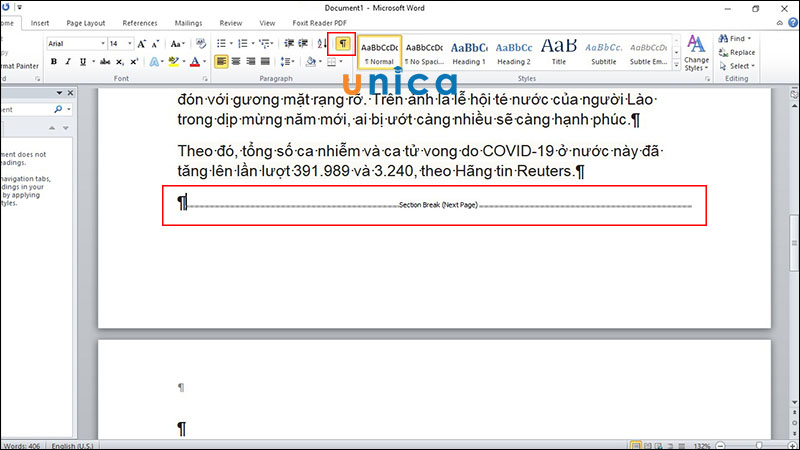Image resolution: width=800 pixels, height=450 pixels.
Task: Toggle Bold formatting
Action: (54, 62)
